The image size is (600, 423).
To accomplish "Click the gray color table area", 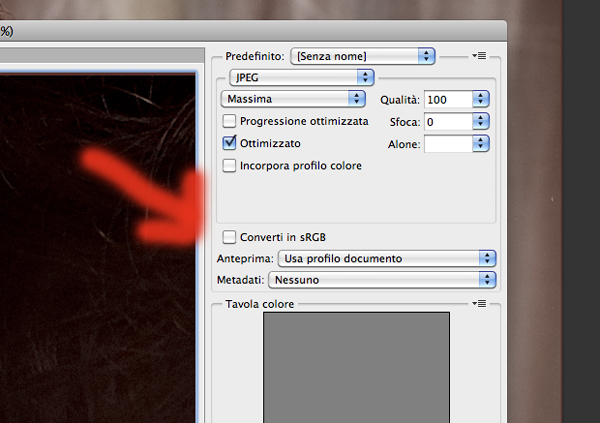I will [356, 365].
